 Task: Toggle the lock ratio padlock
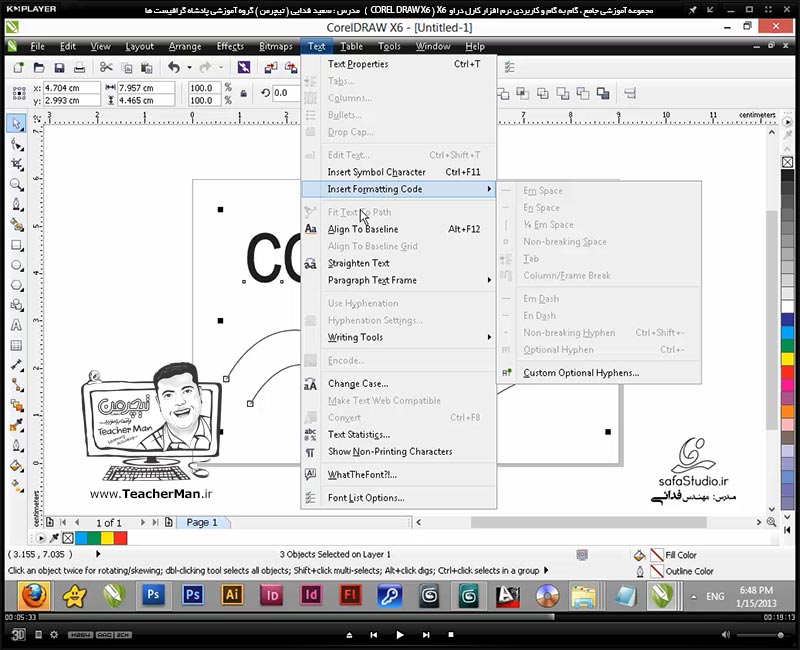pos(243,93)
